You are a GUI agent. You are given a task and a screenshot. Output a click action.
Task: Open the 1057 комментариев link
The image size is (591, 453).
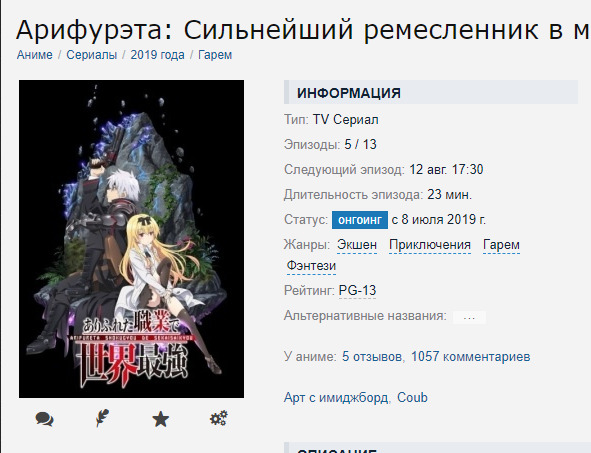[470, 357]
